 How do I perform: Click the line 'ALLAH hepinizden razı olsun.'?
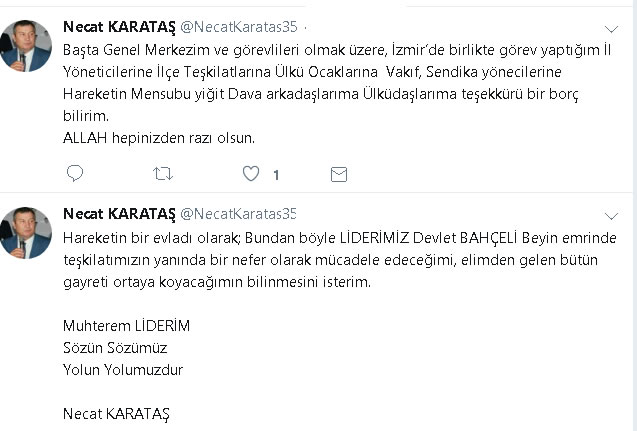159,138
